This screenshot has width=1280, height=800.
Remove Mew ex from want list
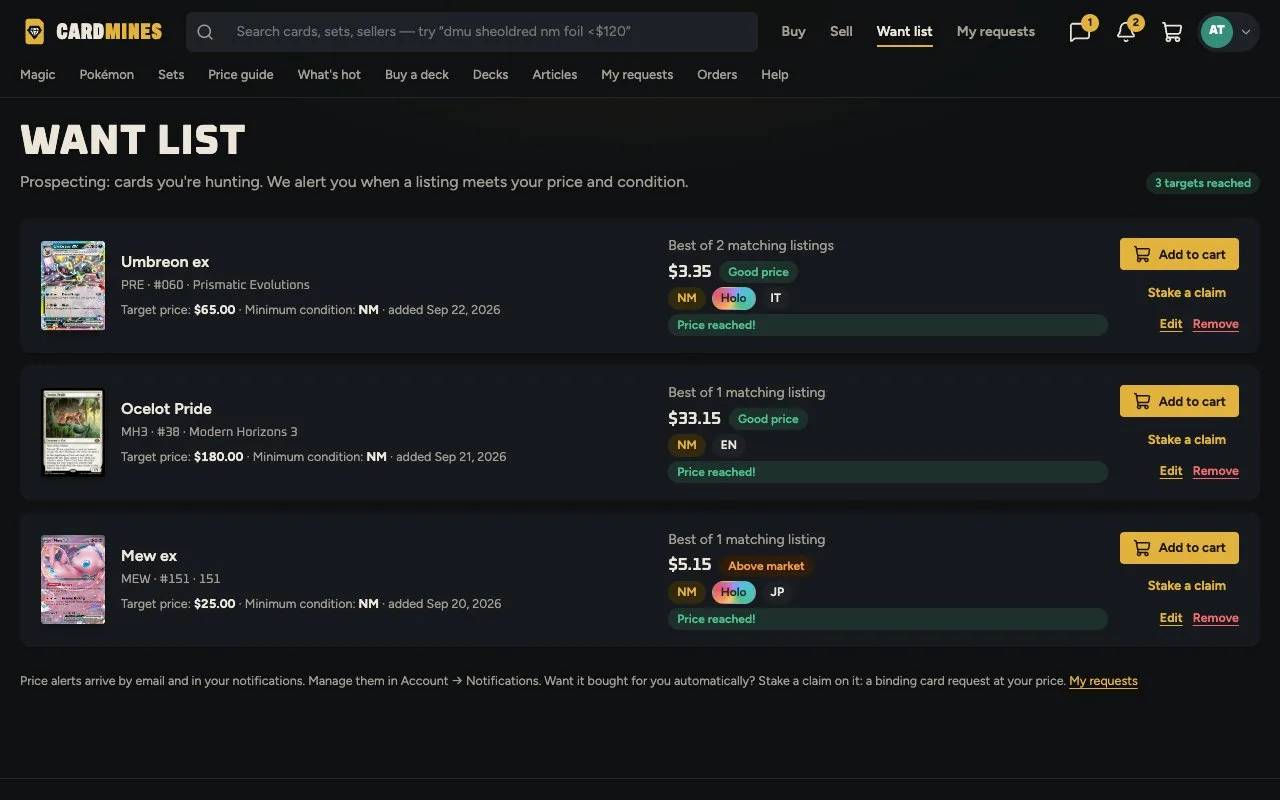coord(1216,618)
